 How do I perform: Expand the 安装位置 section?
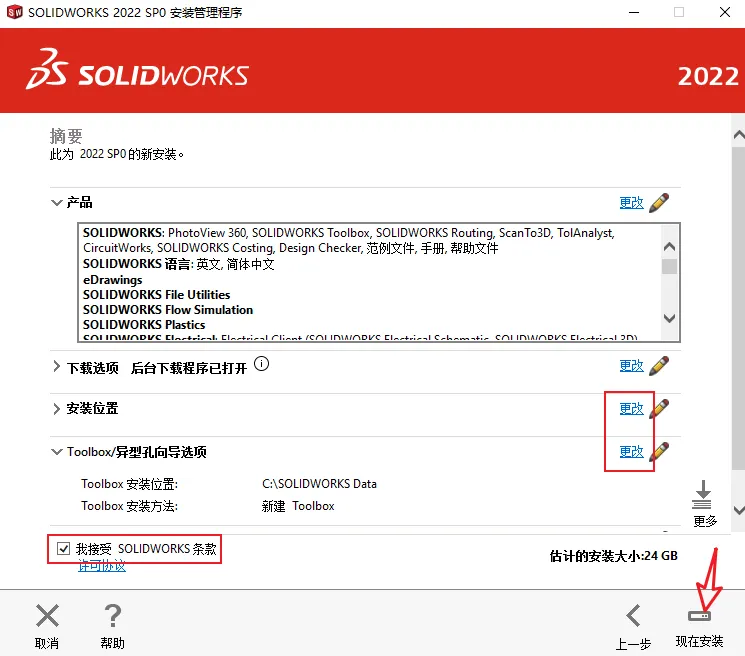coord(57,409)
